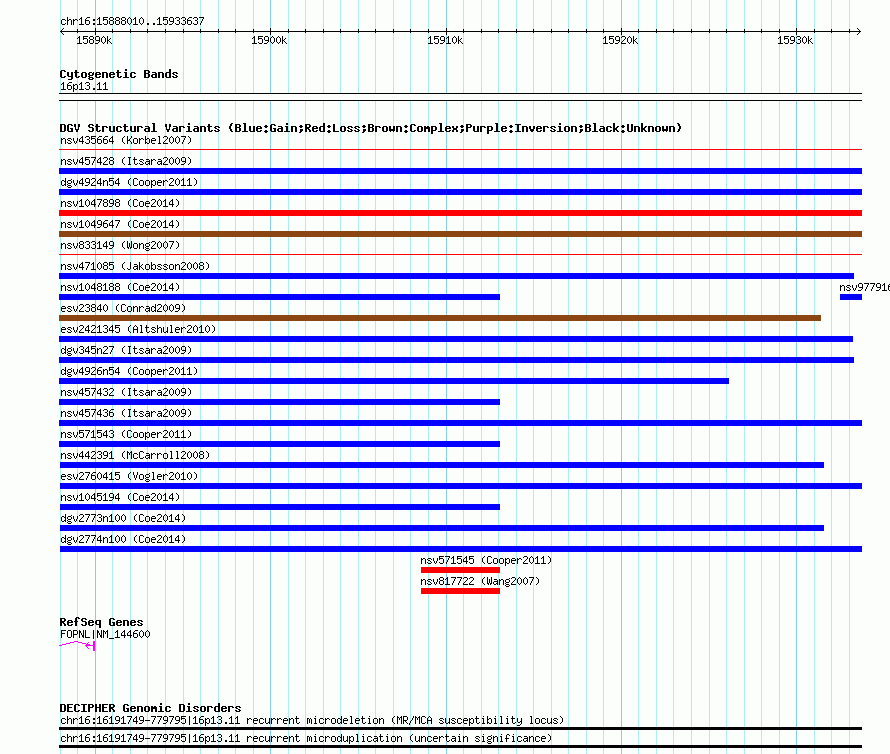
Task: Click the 16p13.11 cytogenetic band label
Action: [84, 86]
